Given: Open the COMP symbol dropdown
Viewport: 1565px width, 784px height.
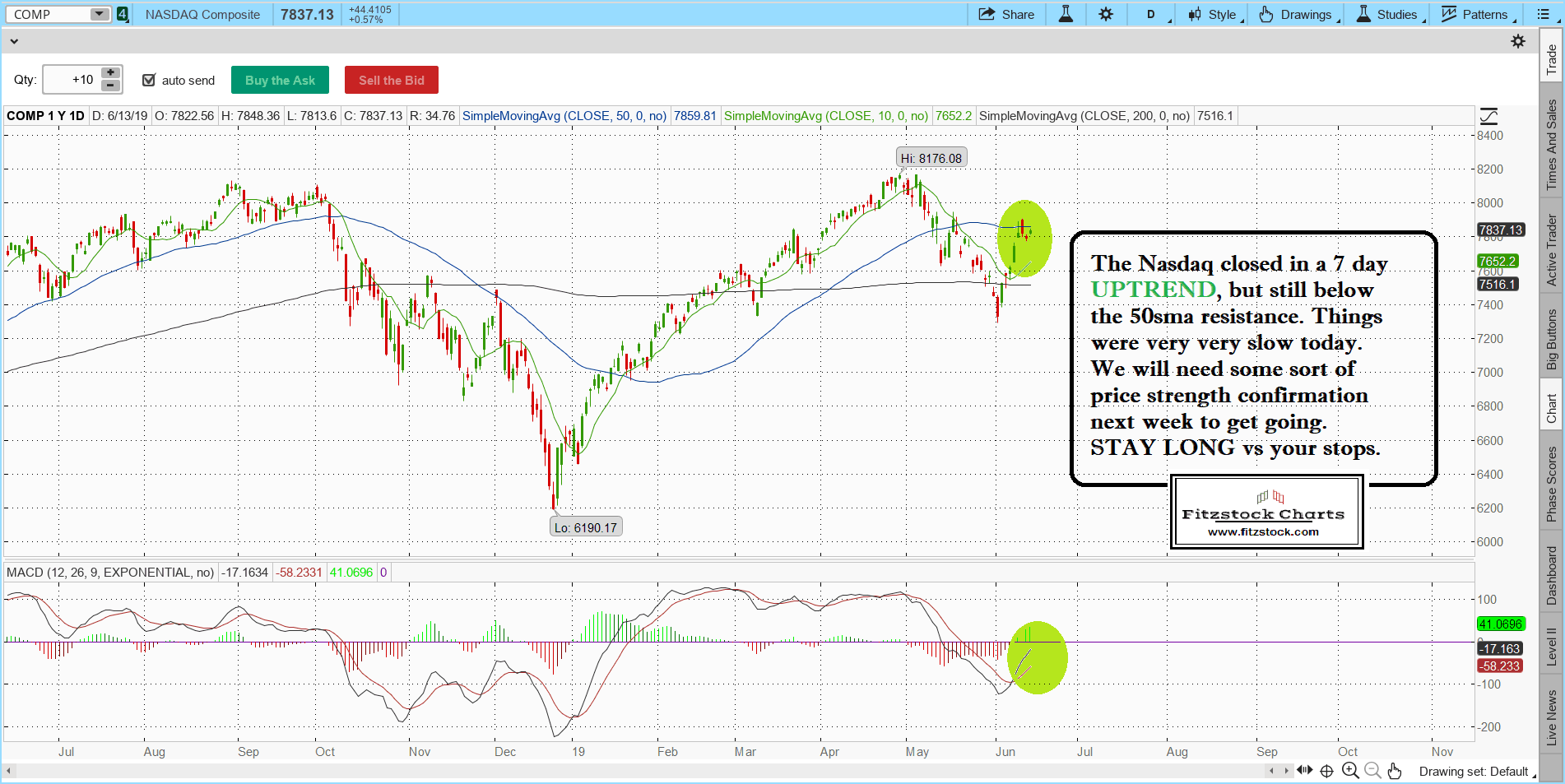Looking at the screenshot, I should [x=99, y=14].
